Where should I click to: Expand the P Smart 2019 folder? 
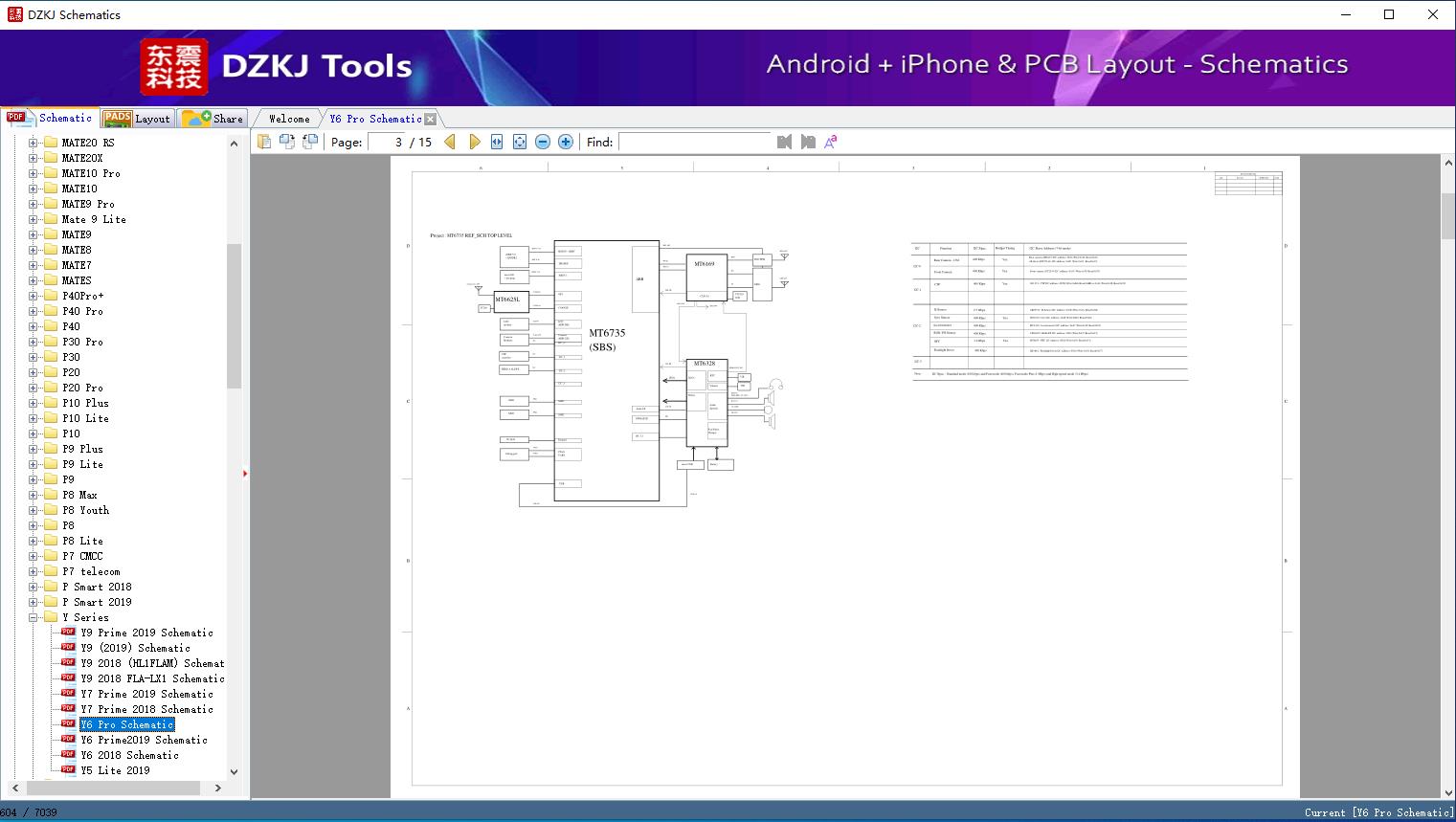34,602
